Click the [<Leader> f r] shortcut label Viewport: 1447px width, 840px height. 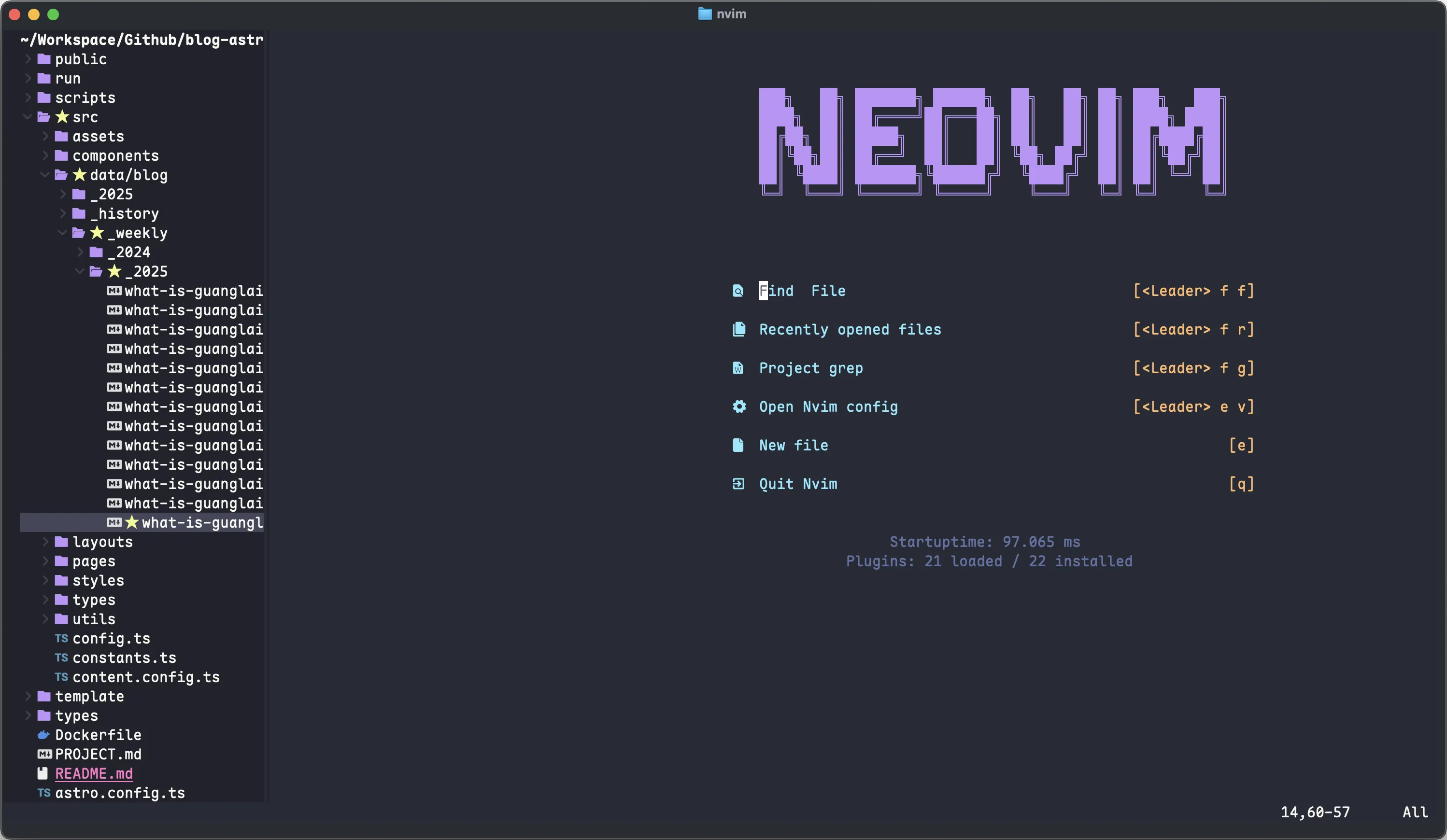(x=1194, y=329)
